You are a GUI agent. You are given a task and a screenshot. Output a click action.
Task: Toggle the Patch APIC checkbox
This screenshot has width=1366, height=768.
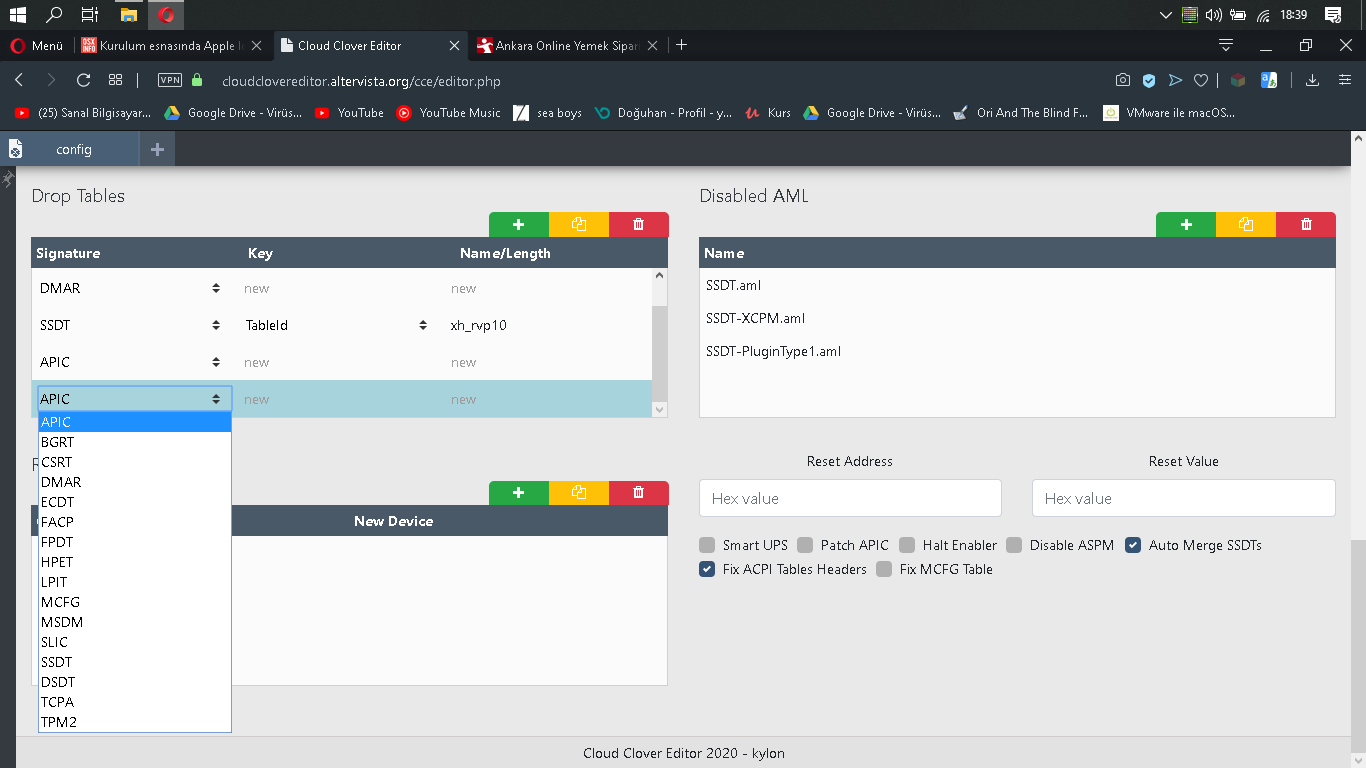[x=805, y=545]
